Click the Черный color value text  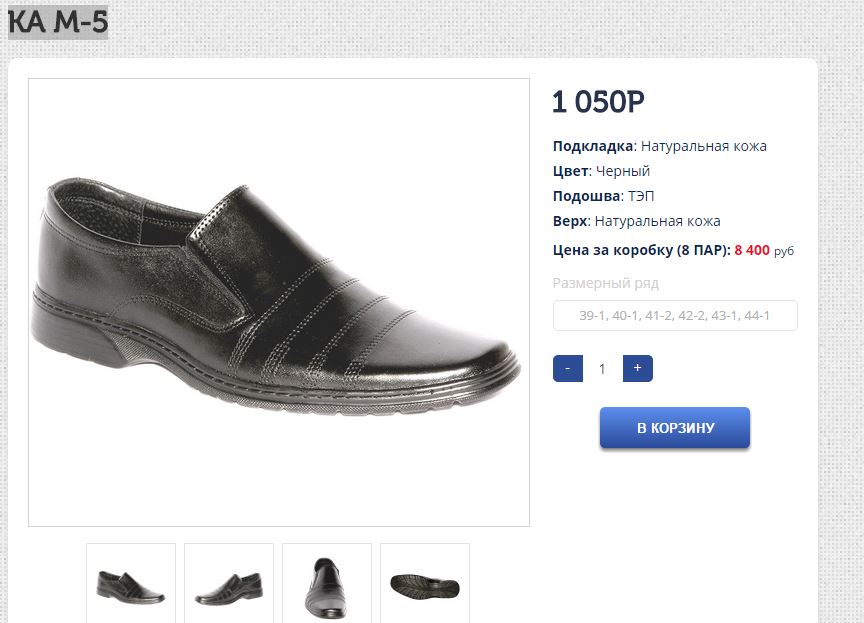[623, 171]
